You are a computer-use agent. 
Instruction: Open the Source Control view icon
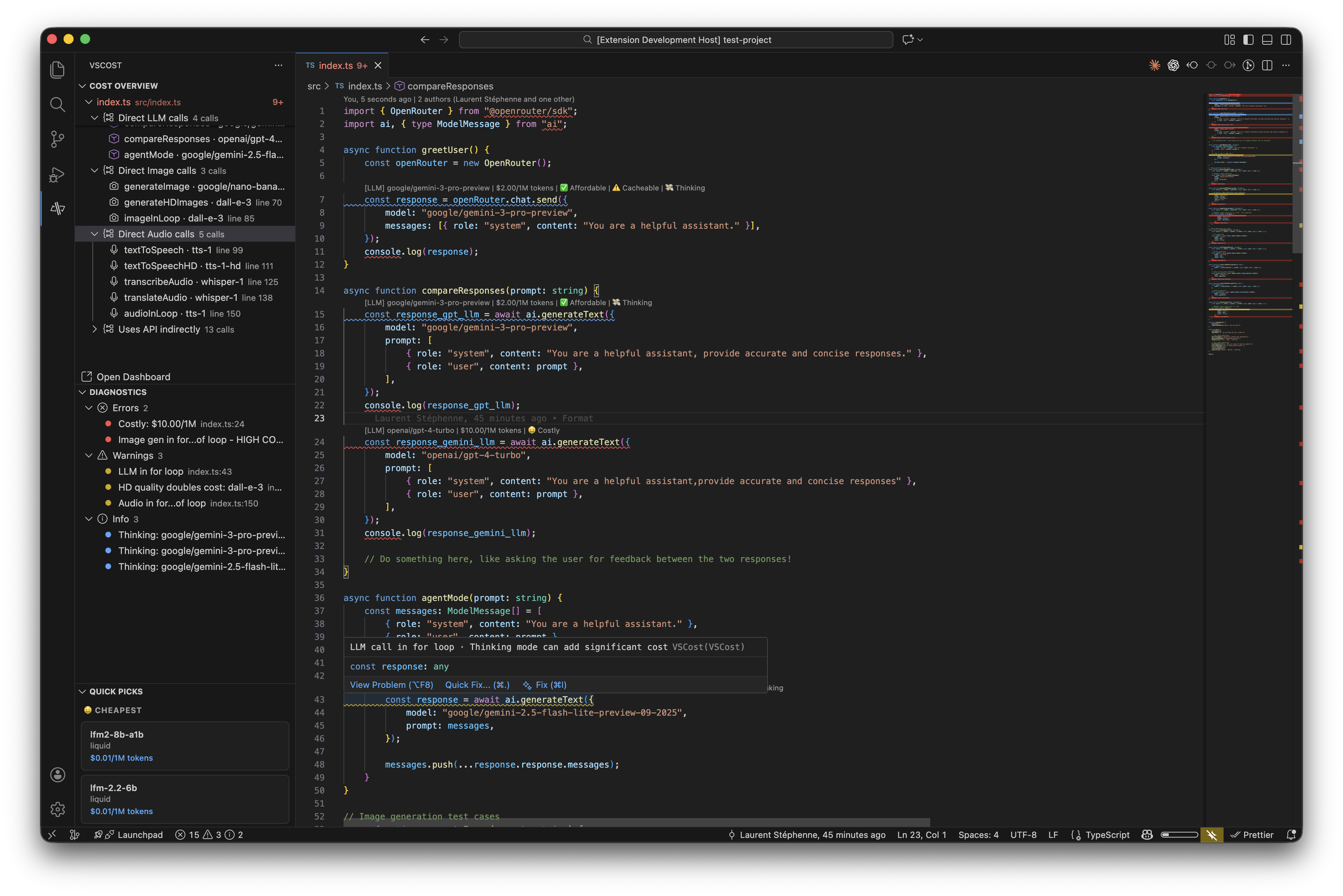[57, 139]
